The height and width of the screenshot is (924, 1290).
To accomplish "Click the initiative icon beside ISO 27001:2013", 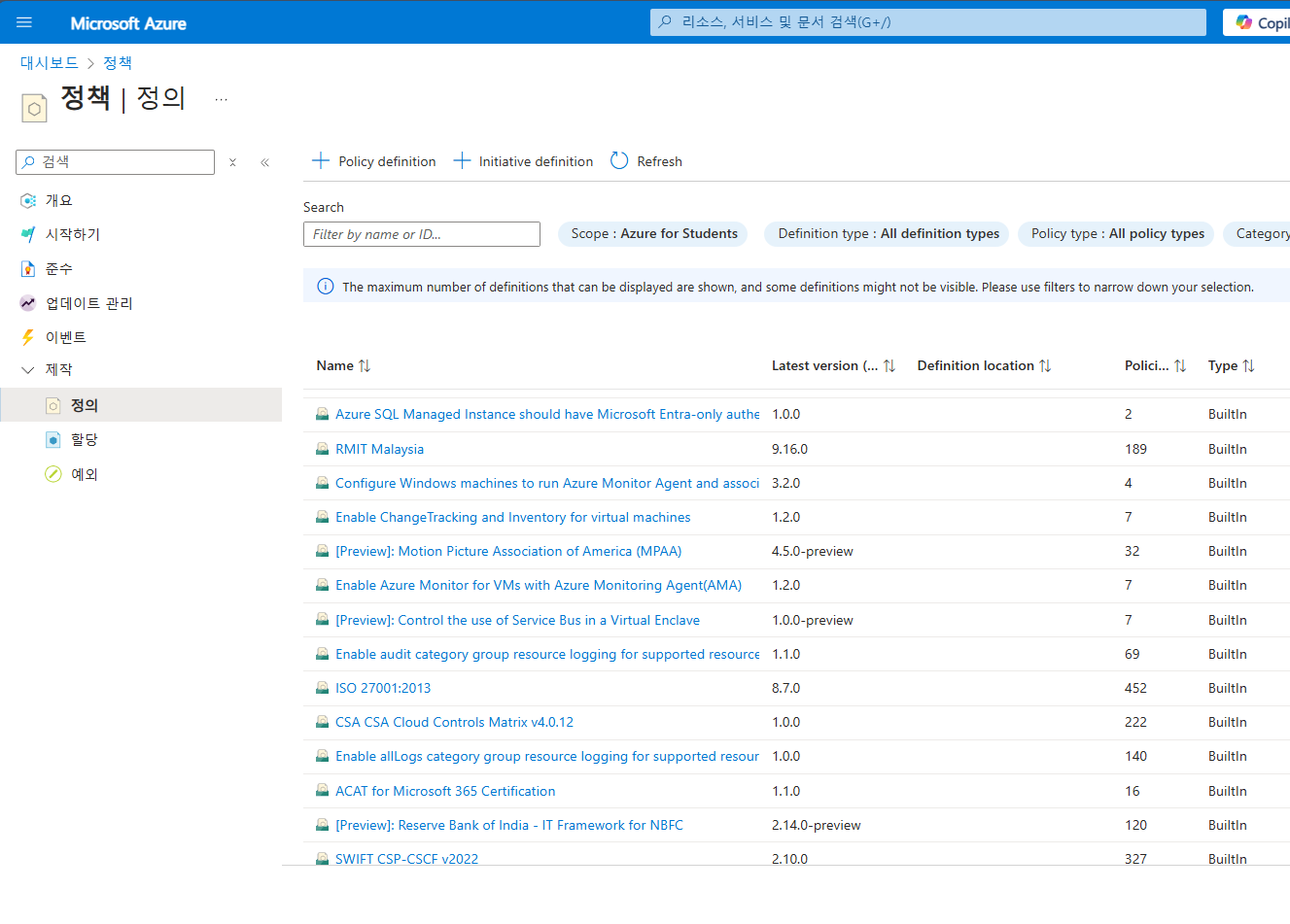I will (x=322, y=688).
